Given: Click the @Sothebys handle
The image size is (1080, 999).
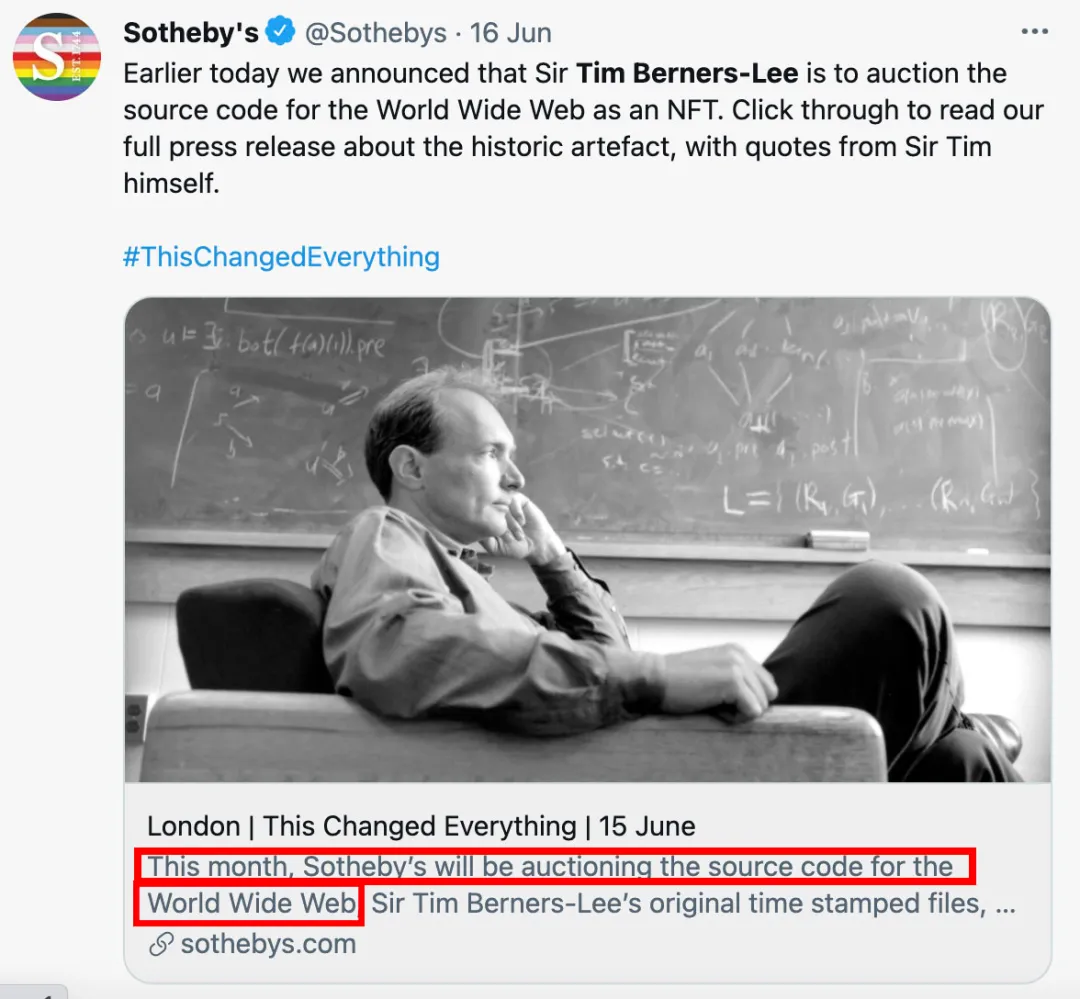Looking at the screenshot, I should (375, 32).
